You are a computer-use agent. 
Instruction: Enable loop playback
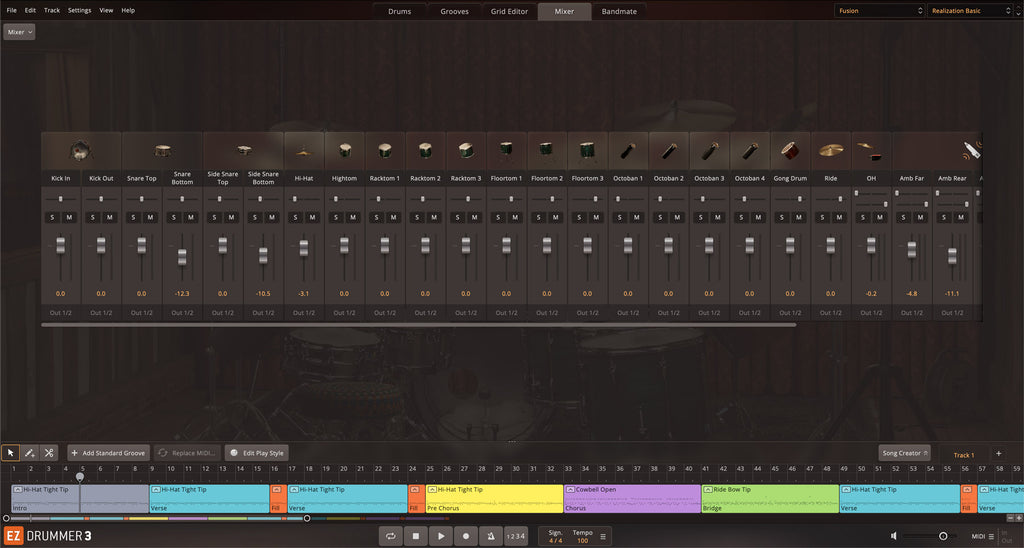[392, 537]
